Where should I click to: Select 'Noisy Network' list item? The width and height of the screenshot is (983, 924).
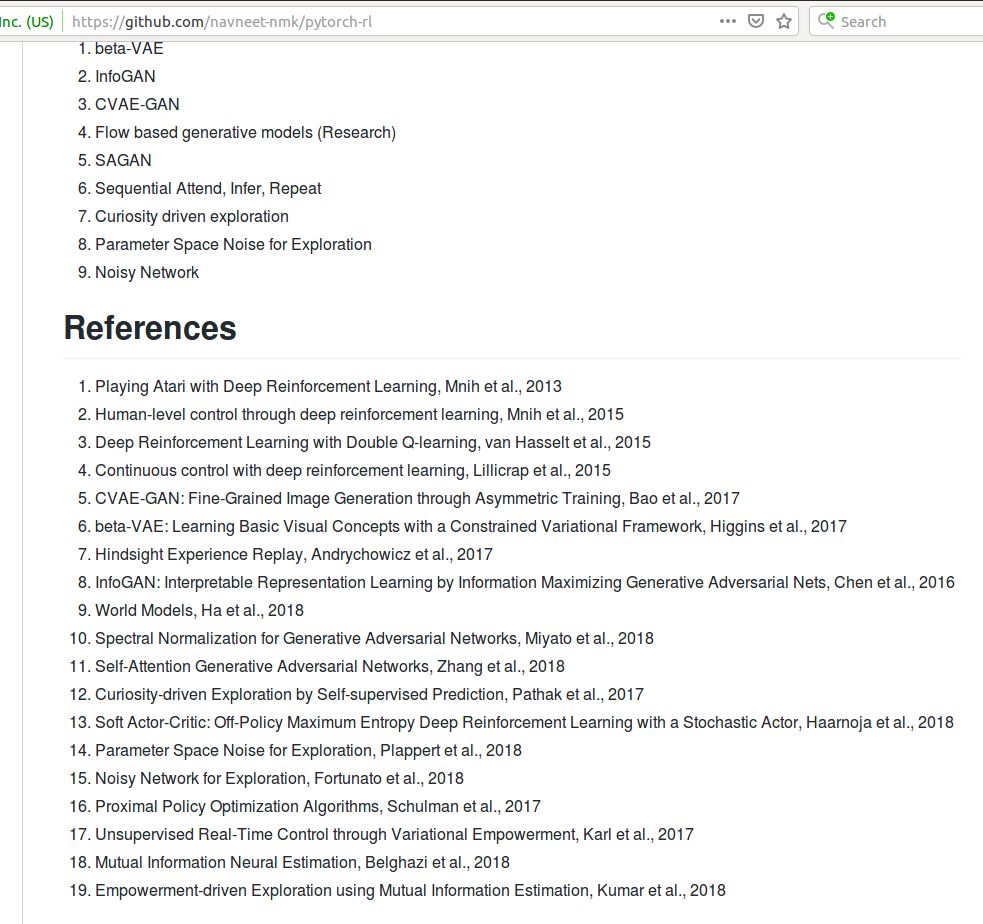coord(147,273)
